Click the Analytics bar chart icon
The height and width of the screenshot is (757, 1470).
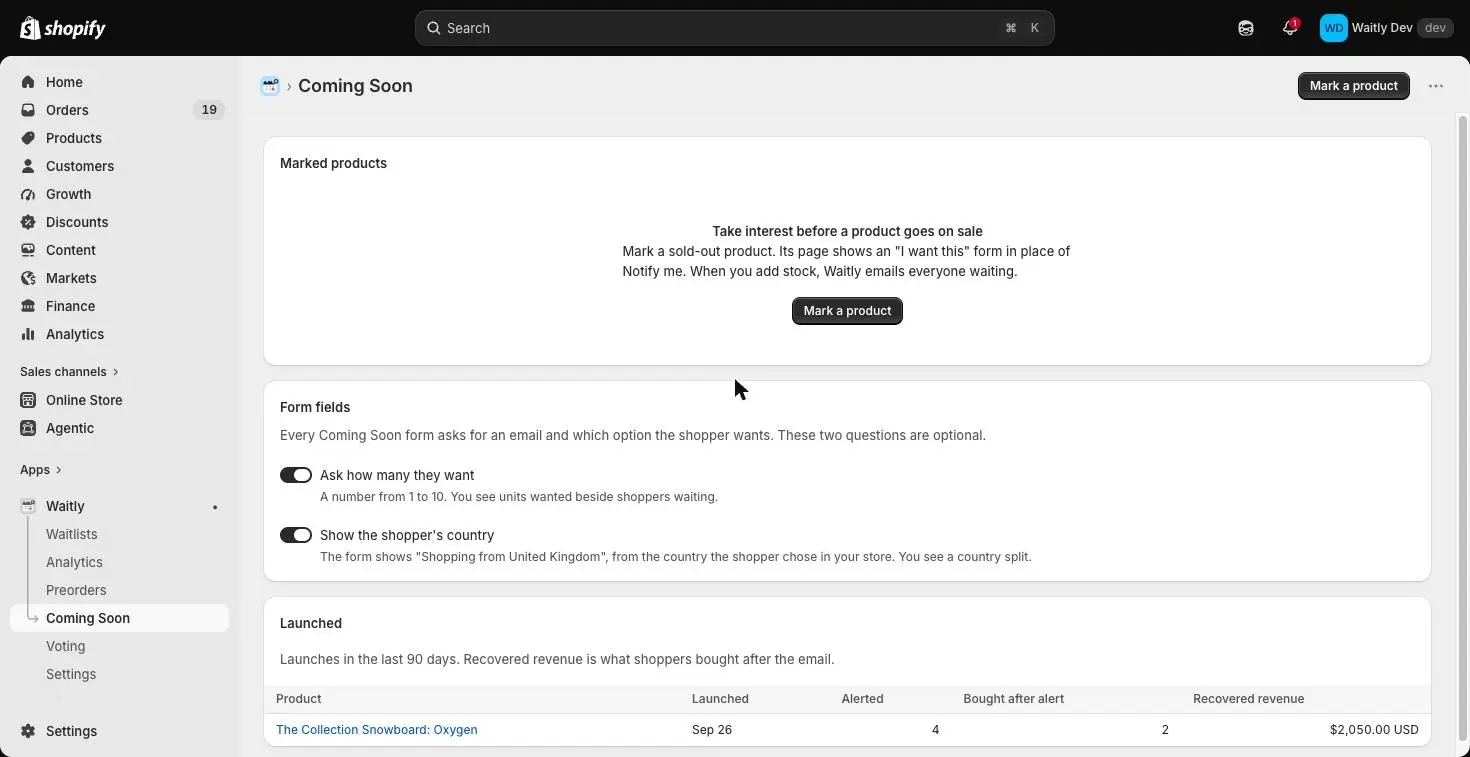click(28, 334)
